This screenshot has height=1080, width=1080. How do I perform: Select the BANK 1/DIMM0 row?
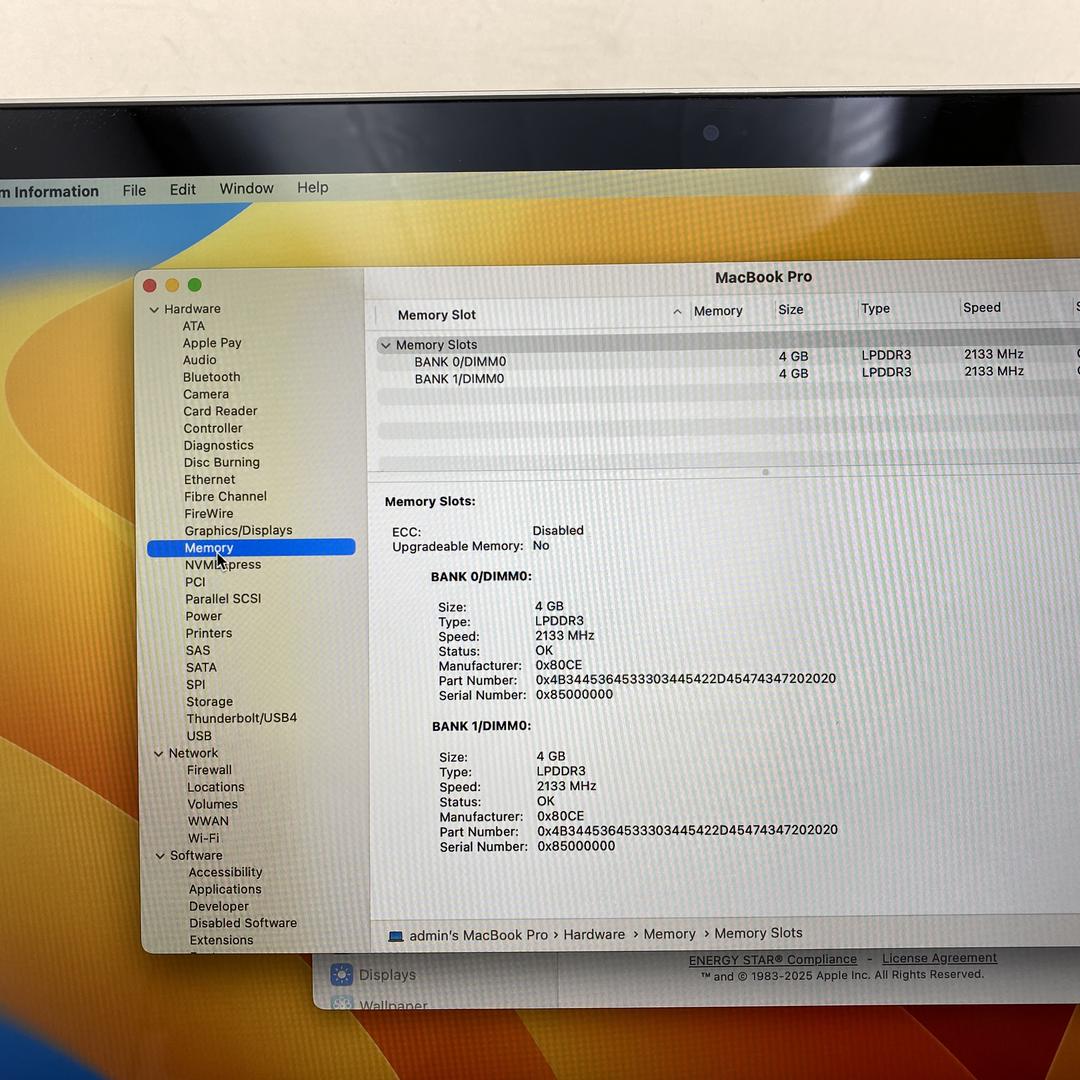[x=460, y=379]
